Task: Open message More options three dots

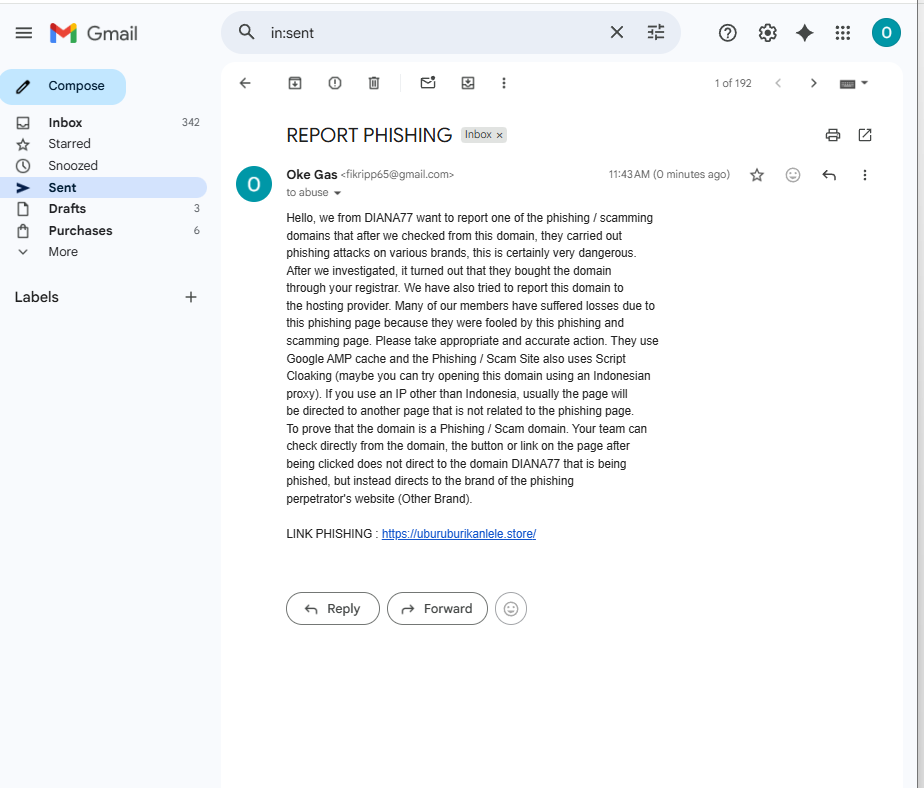Action: coord(864,175)
